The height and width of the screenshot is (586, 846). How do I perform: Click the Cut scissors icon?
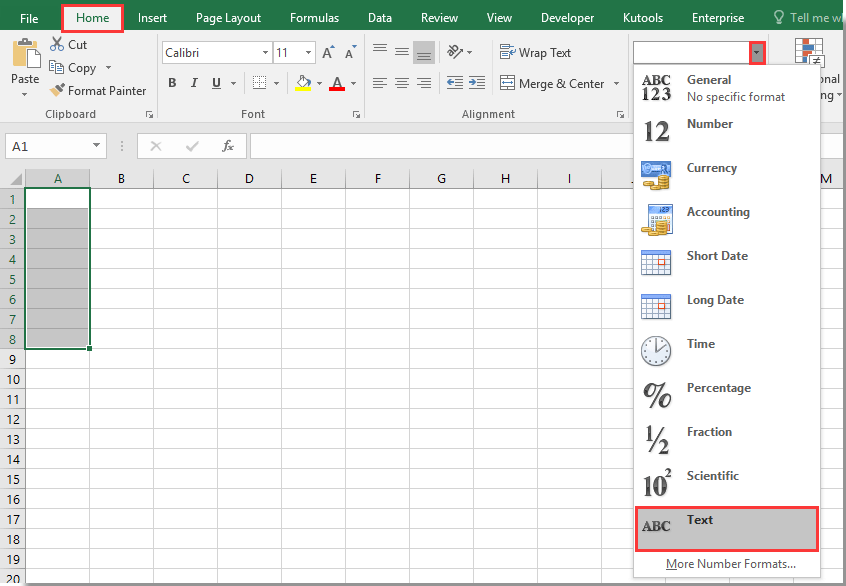(57, 45)
